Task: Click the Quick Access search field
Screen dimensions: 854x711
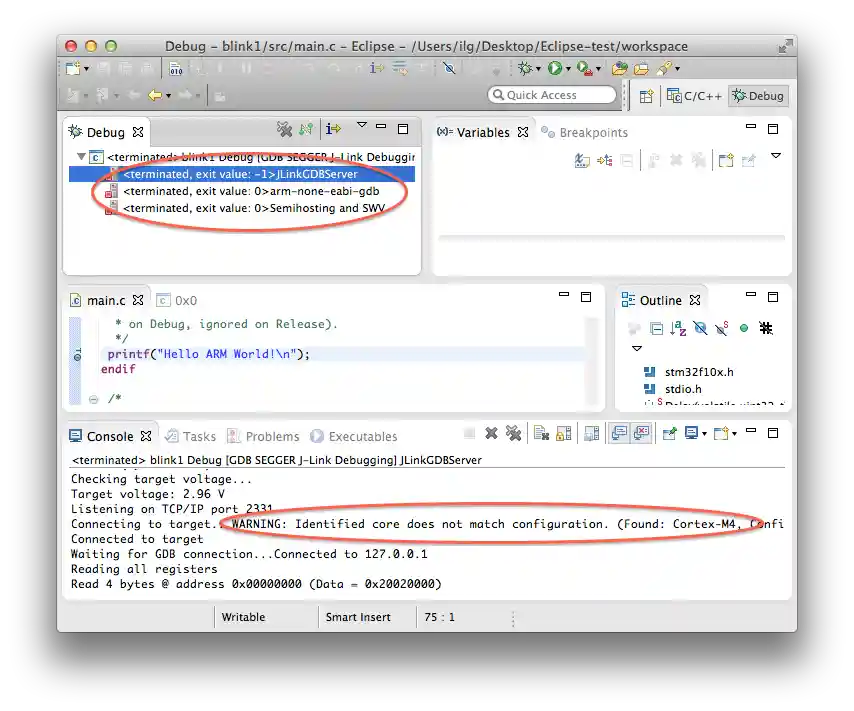Action: (x=552, y=95)
